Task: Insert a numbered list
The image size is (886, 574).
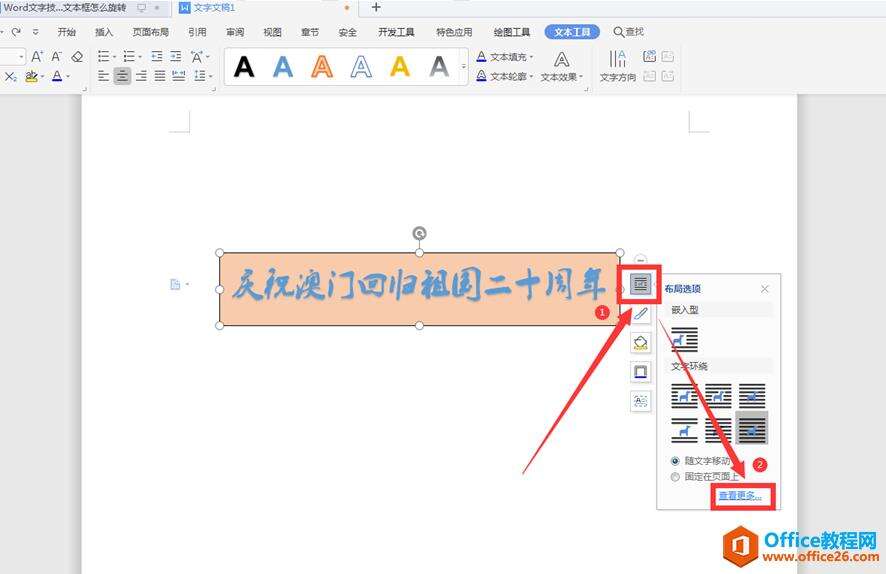Action: (x=129, y=56)
